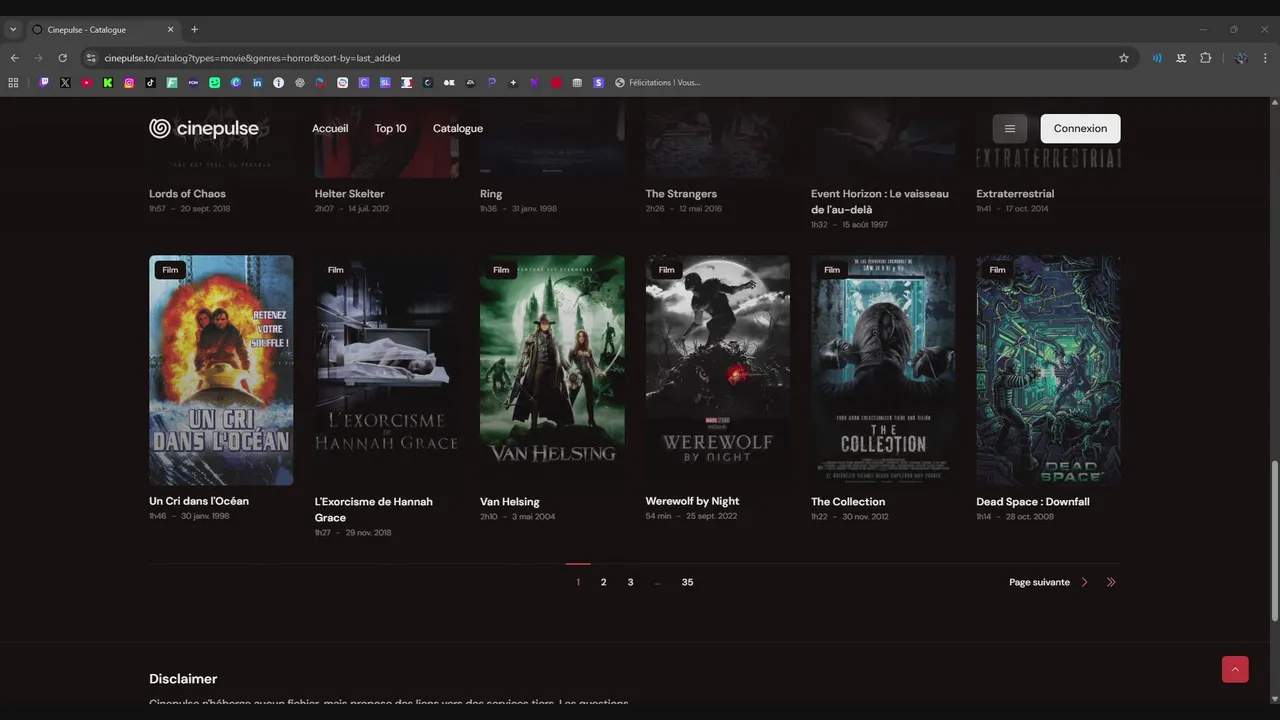Go to pagination page 2

tap(603, 582)
